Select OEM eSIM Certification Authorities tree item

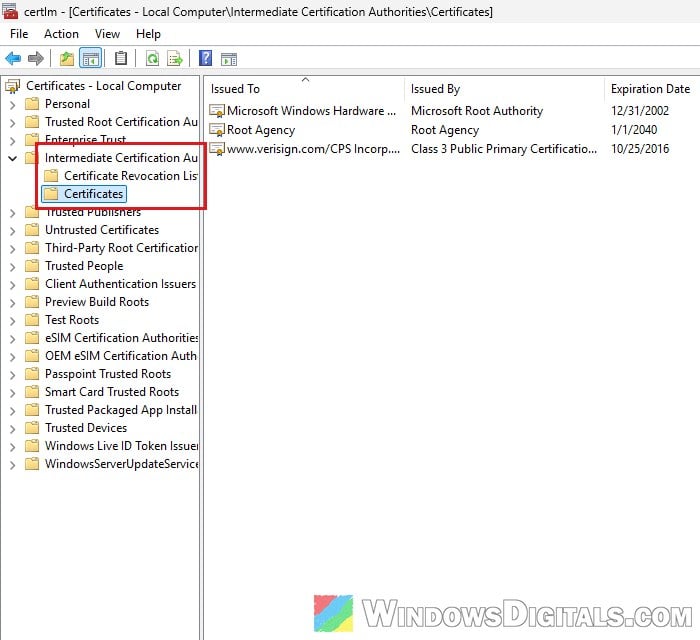(121, 356)
